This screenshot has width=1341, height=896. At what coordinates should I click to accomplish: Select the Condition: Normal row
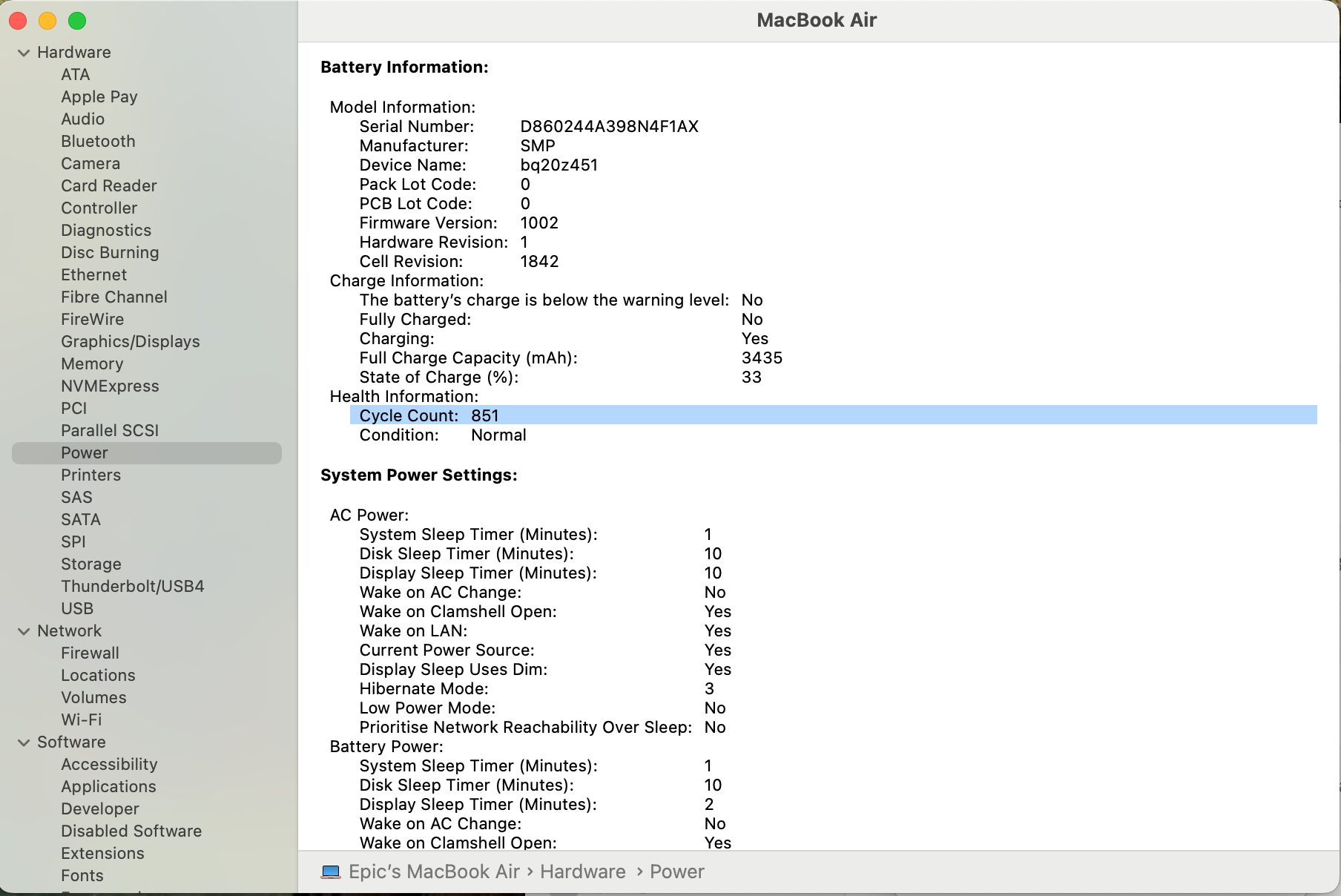[x=443, y=435]
